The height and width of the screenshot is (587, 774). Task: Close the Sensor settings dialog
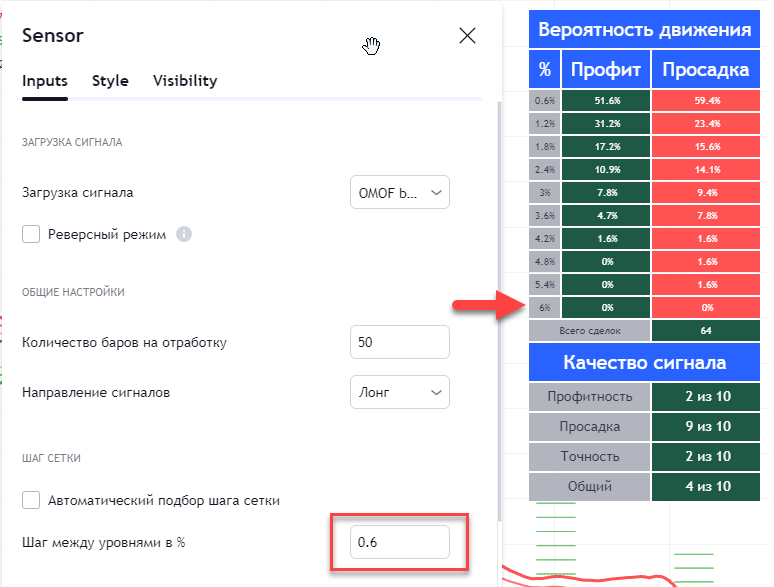point(467,36)
